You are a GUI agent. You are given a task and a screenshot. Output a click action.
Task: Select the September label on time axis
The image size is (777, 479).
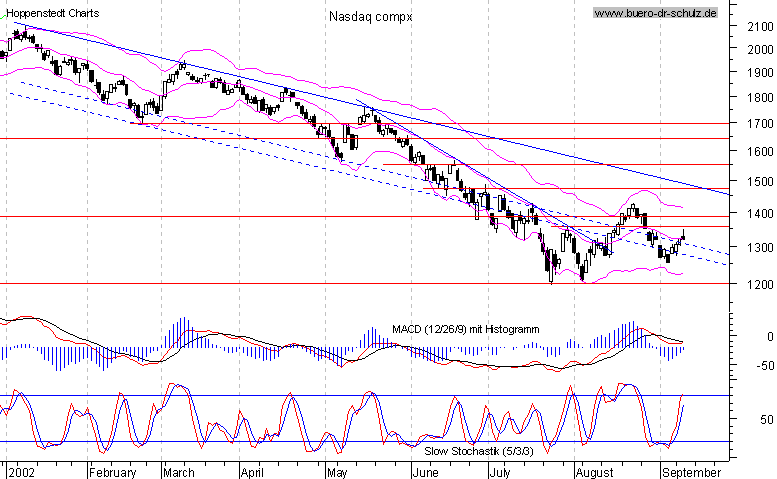click(x=692, y=473)
